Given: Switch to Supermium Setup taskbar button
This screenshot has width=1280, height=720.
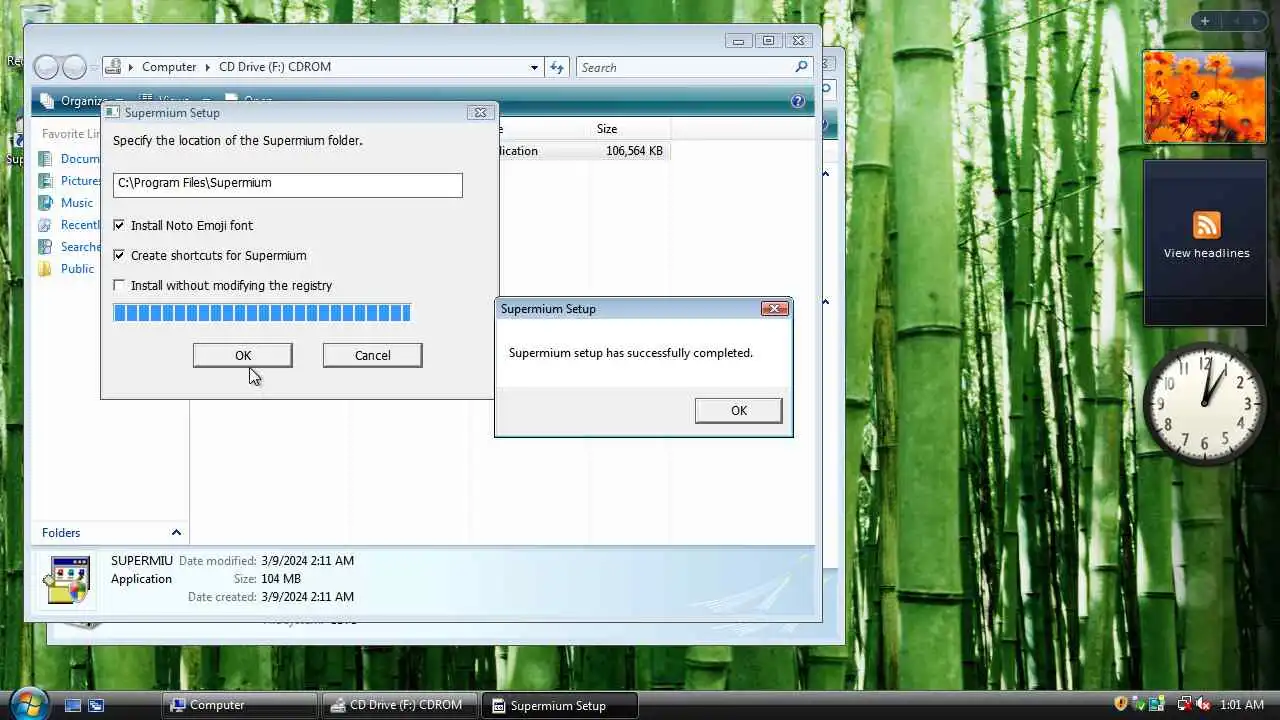Looking at the screenshot, I should pos(558,705).
